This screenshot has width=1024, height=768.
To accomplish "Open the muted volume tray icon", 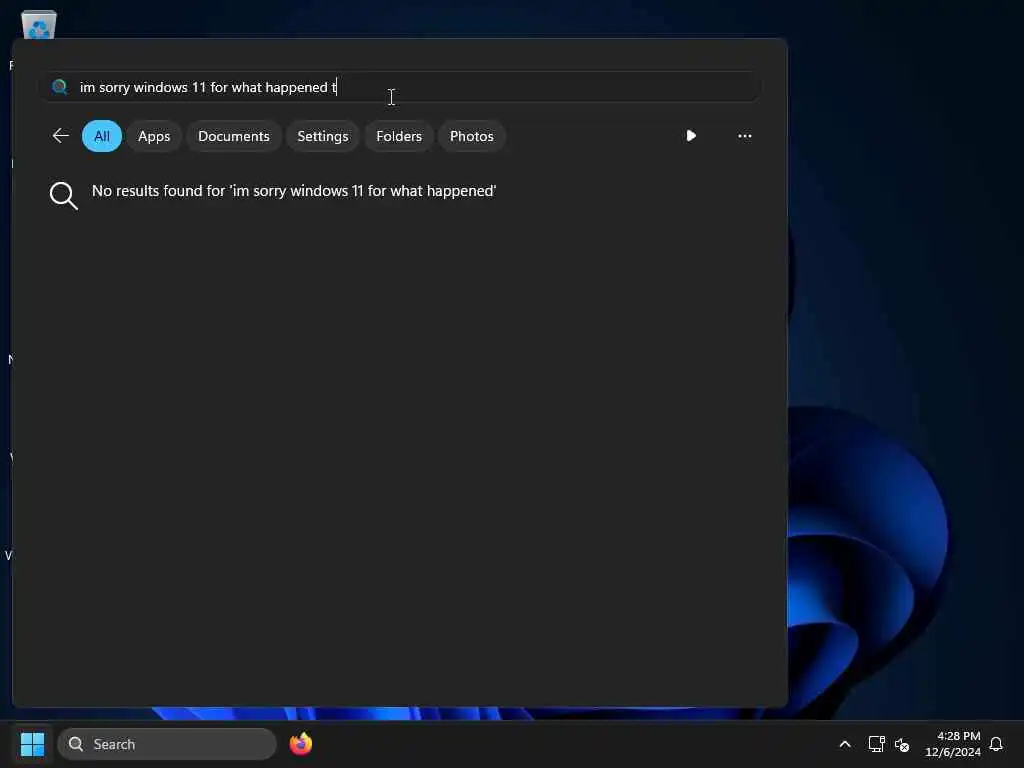I will pos(902,744).
